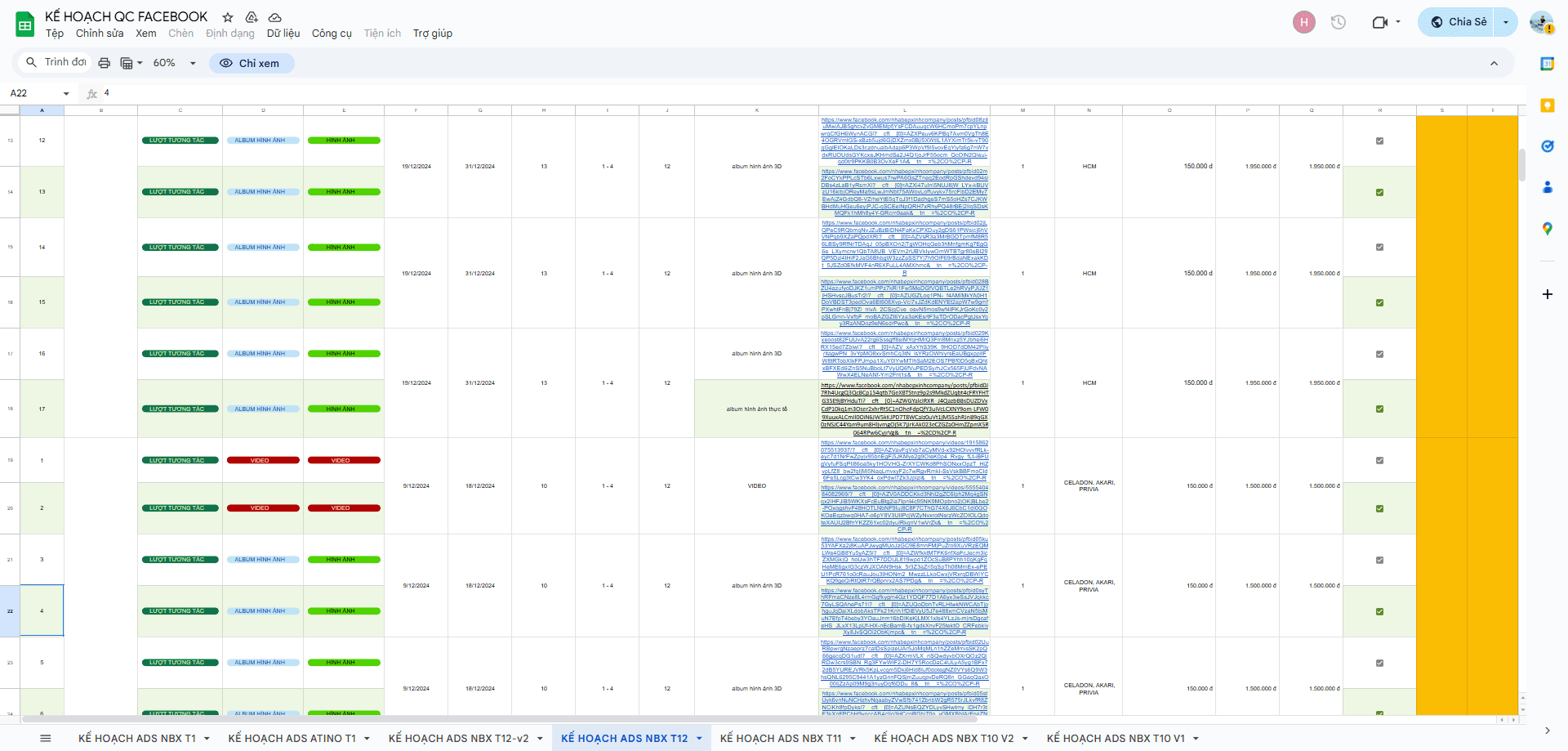Click the star icon beside document title
Screen dimensions: 1568x751
coord(228,17)
